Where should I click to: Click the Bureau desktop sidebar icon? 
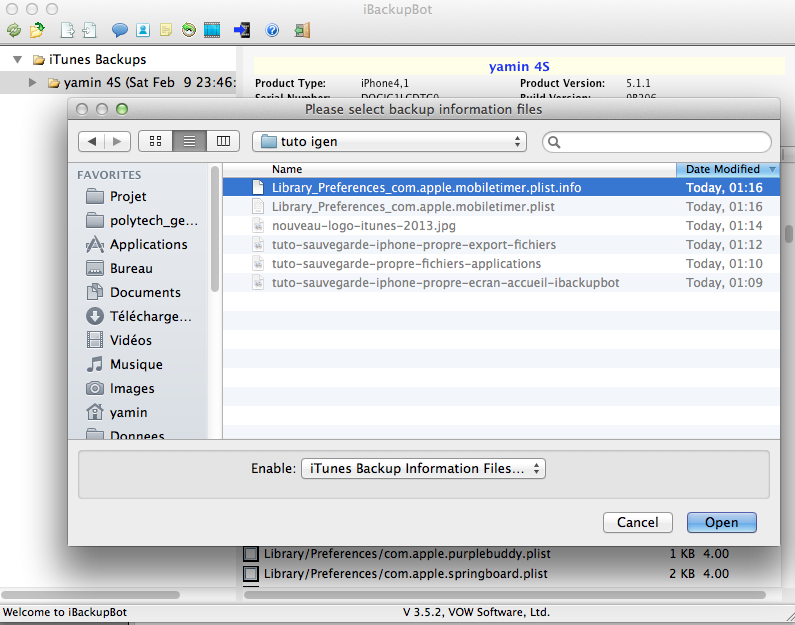(x=95, y=268)
